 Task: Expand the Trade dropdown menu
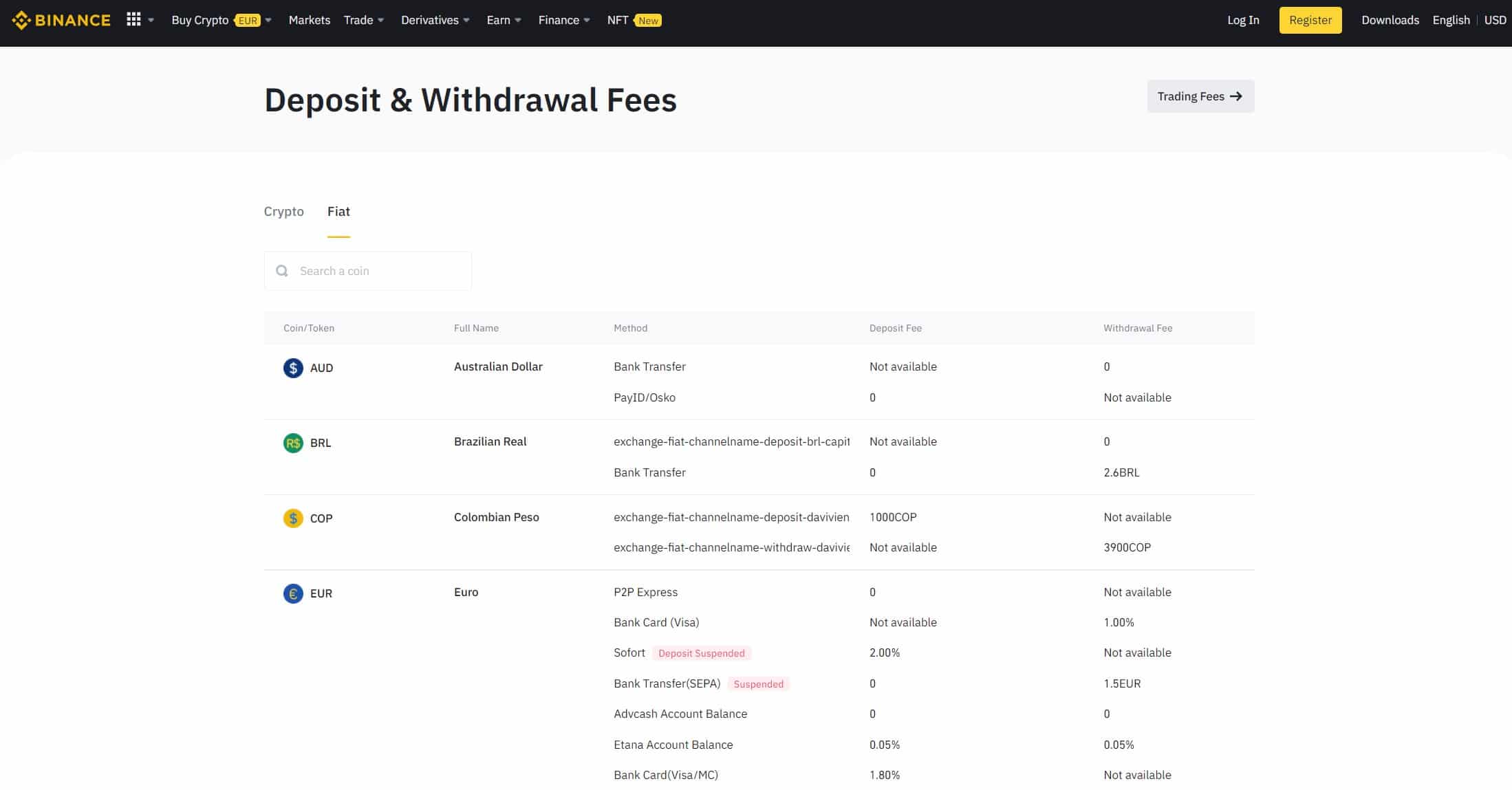[364, 21]
